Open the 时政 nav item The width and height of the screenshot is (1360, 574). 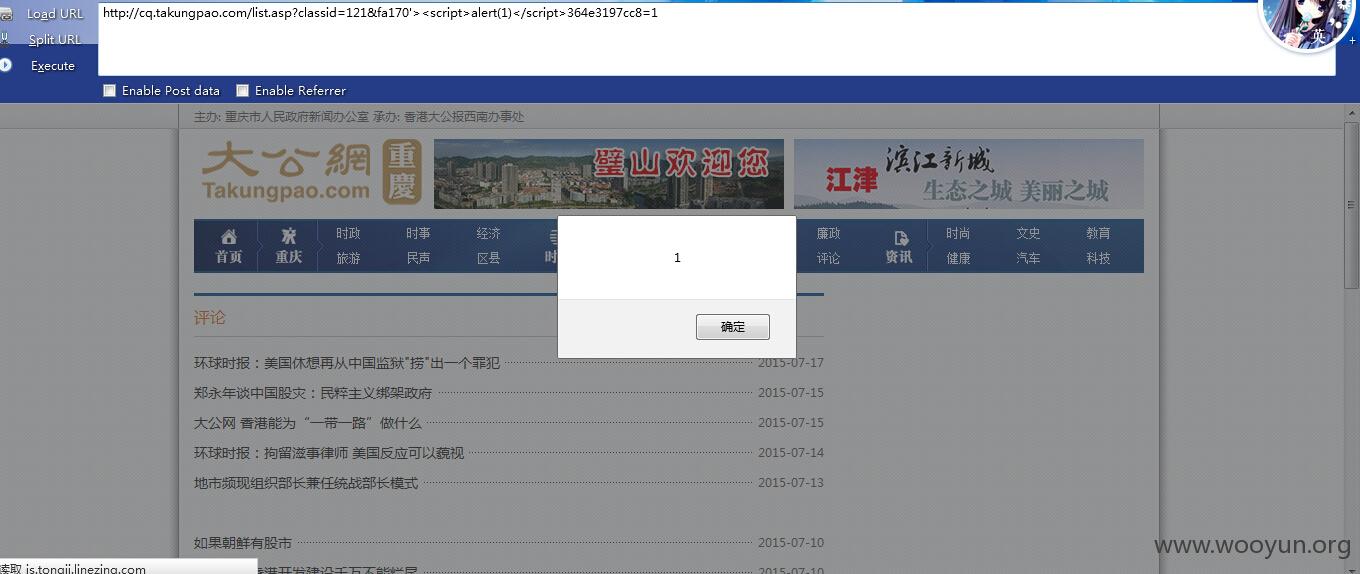[x=348, y=233]
